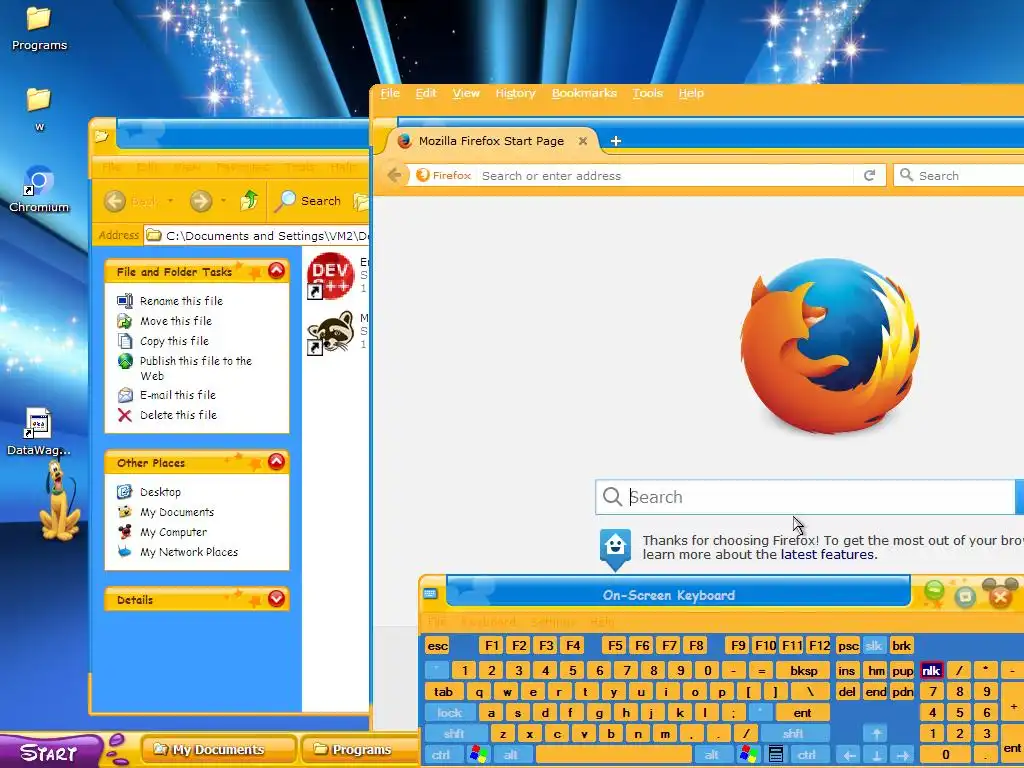Open the Back history dropdown arrow in Explorer
Viewport: 1024px width, 768px height.
tap(170, 200)
